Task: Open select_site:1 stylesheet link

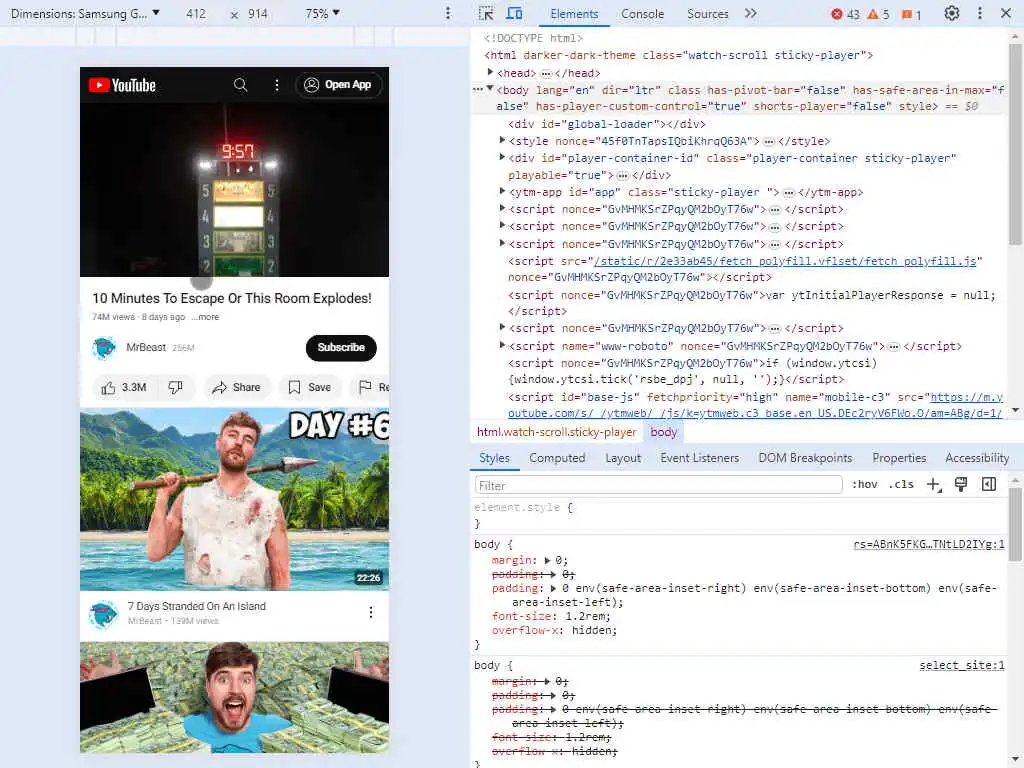Action: tap(961, 665)
